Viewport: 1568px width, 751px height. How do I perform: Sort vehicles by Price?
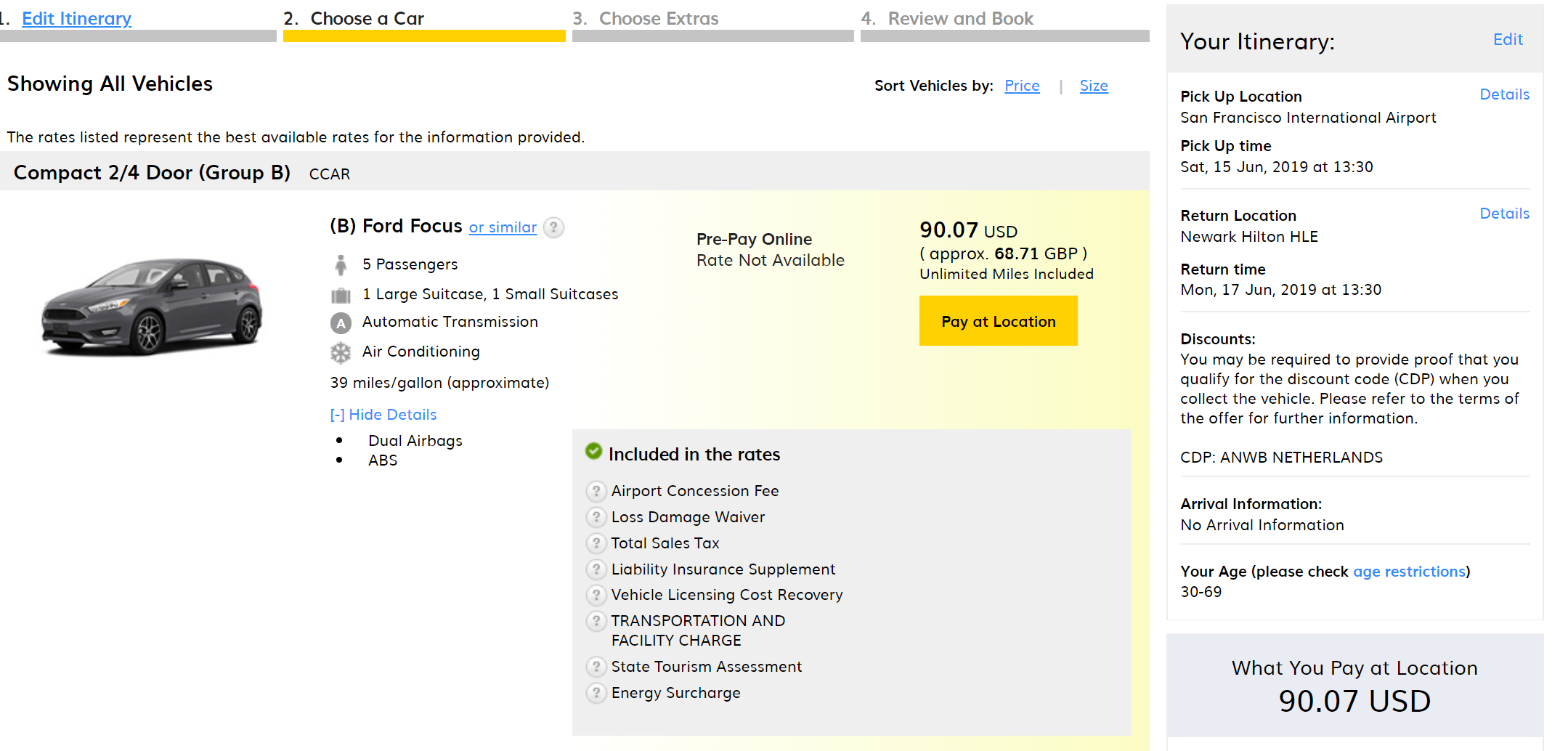(x=1022, y=86)
